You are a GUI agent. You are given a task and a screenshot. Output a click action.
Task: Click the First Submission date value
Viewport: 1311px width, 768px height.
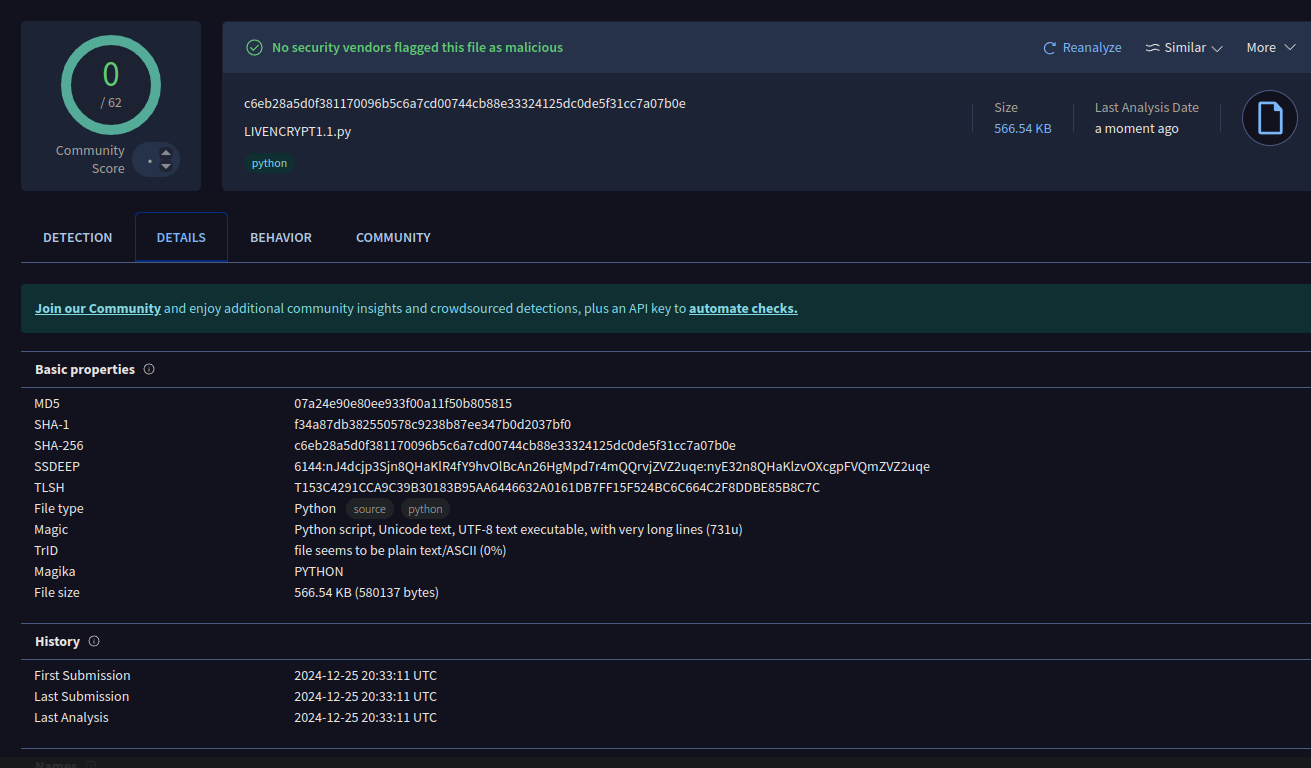(365, 675)
